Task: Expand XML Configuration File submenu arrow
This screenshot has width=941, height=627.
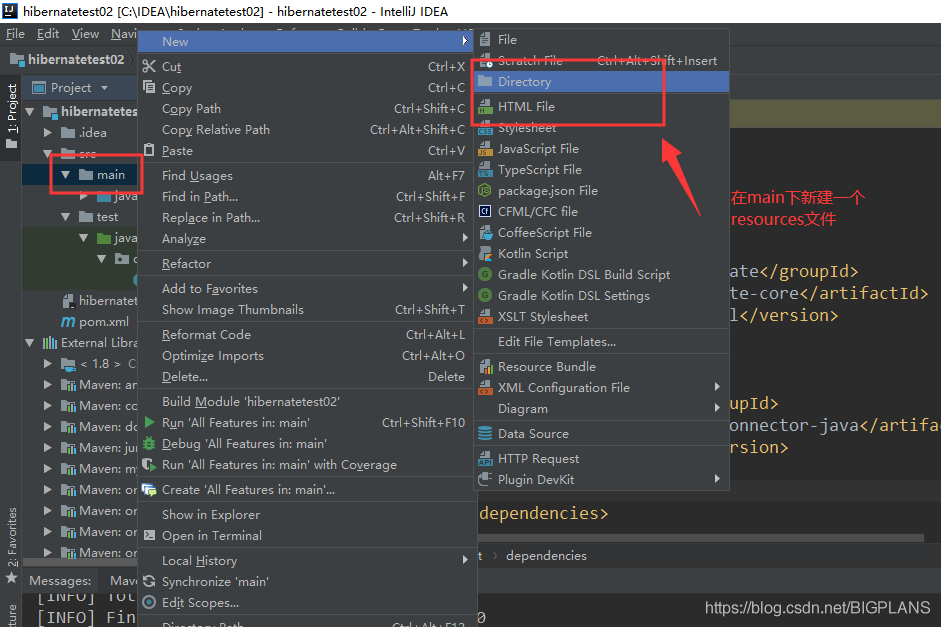Action: pyautogui.click(x=717, y=387)
